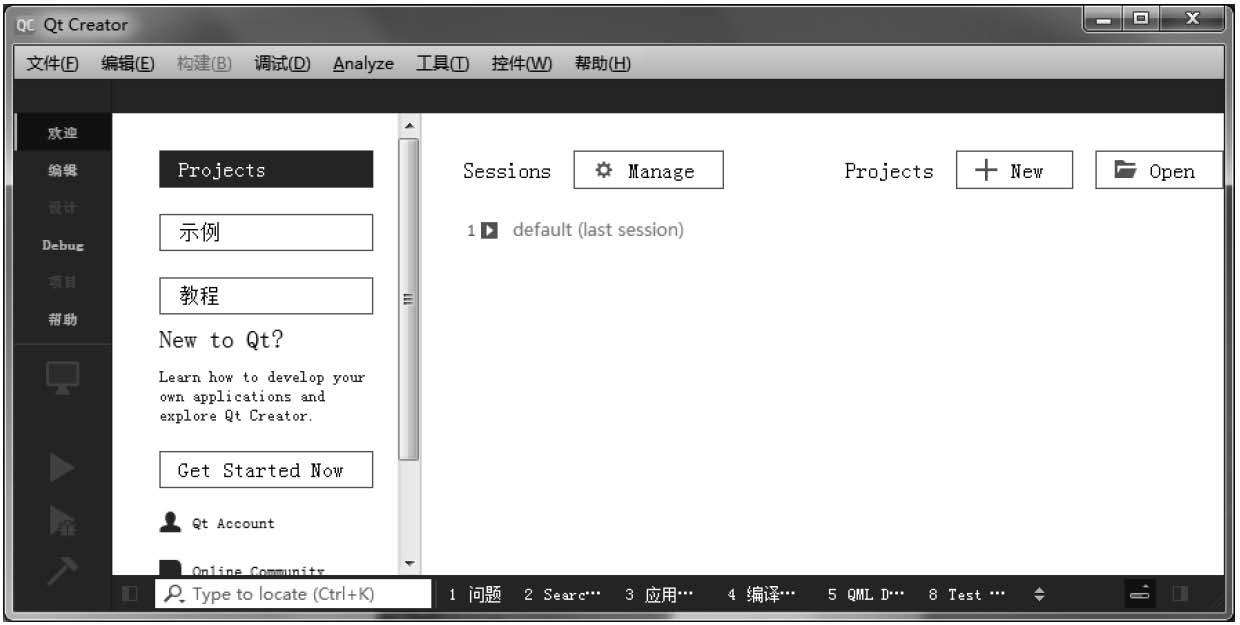Open the 2 Search output pane
1240x625 pixels.
tap(563, 594)
